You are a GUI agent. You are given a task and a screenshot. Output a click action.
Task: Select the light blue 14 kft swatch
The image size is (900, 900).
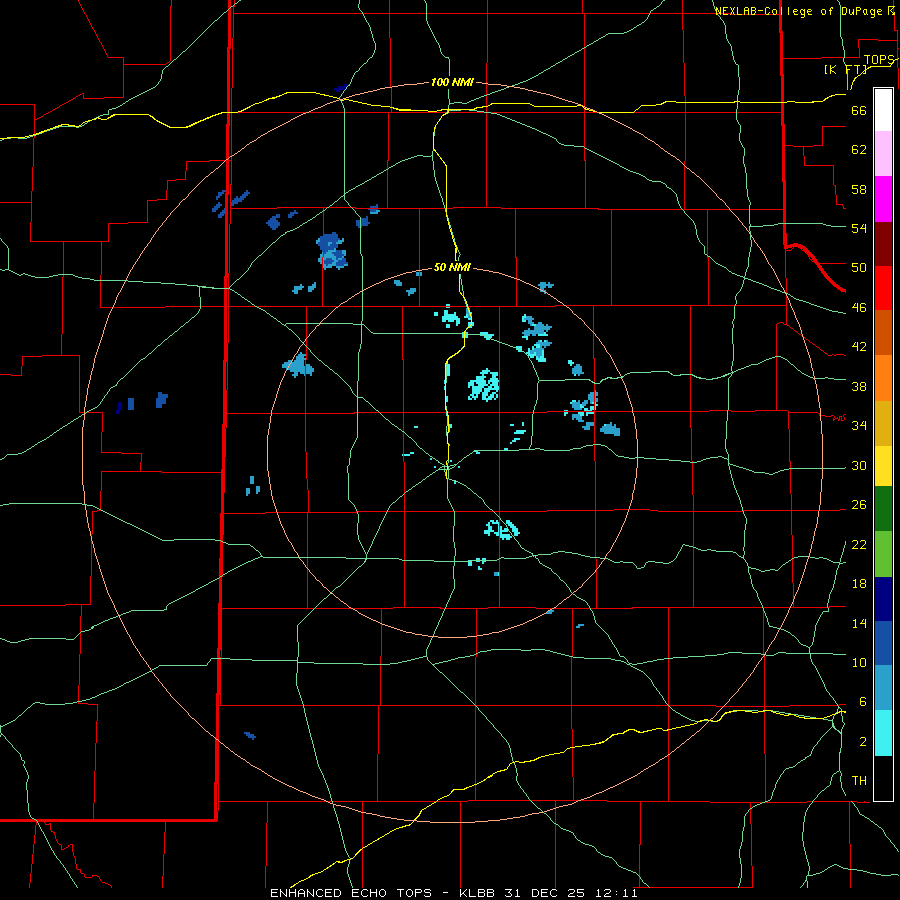point(883,688)
